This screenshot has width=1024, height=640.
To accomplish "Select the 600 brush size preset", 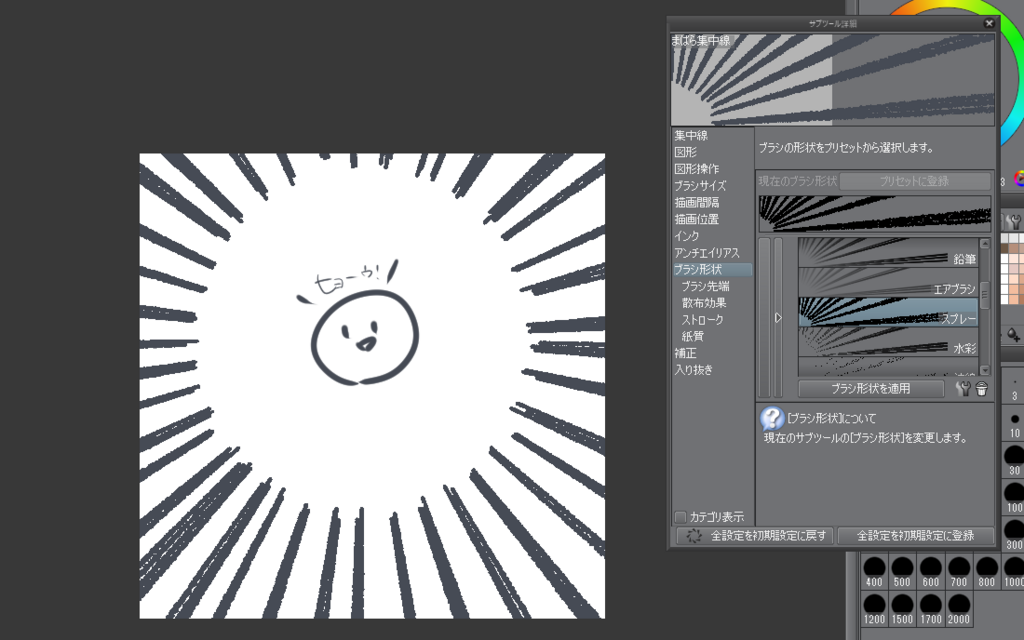I will click(930, 571).
